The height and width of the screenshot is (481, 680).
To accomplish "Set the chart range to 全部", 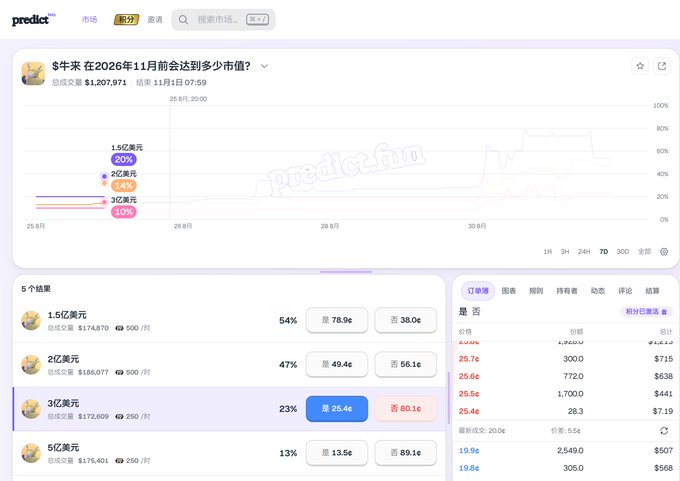I will 644,252.
